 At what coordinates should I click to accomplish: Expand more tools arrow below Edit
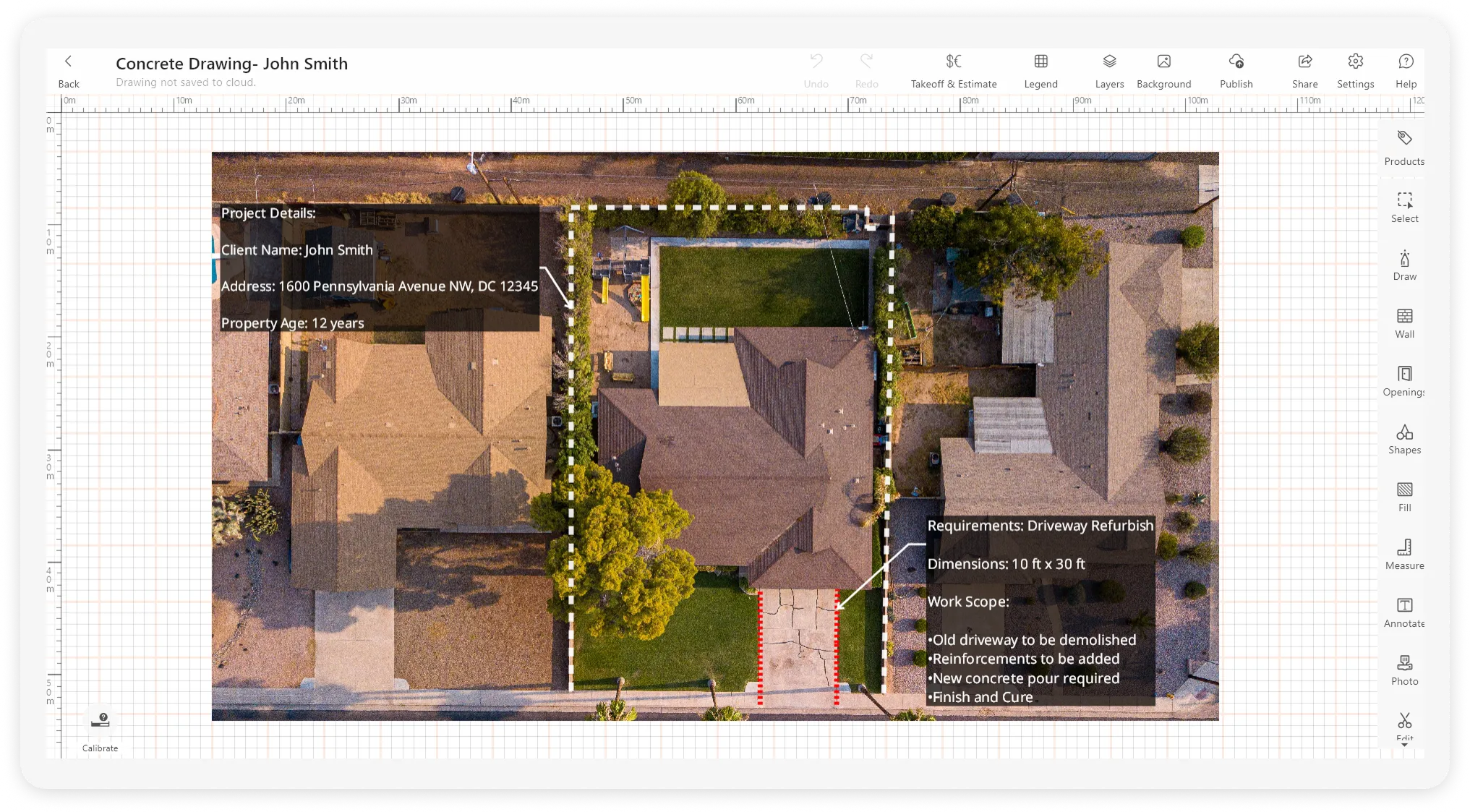point(1404,745)
